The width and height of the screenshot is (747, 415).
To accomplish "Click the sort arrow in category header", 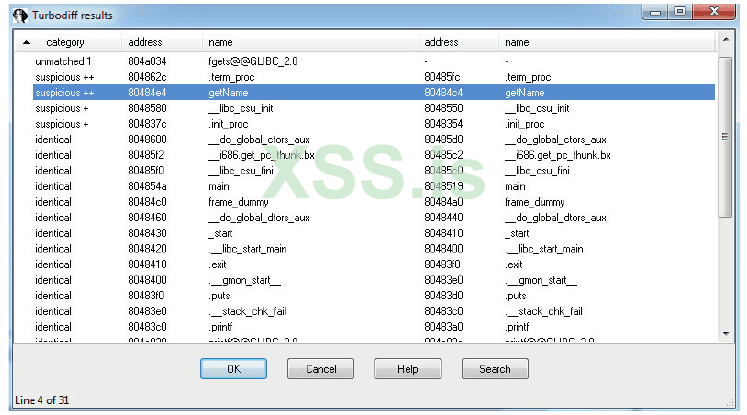I will click(x=27, y=42).
